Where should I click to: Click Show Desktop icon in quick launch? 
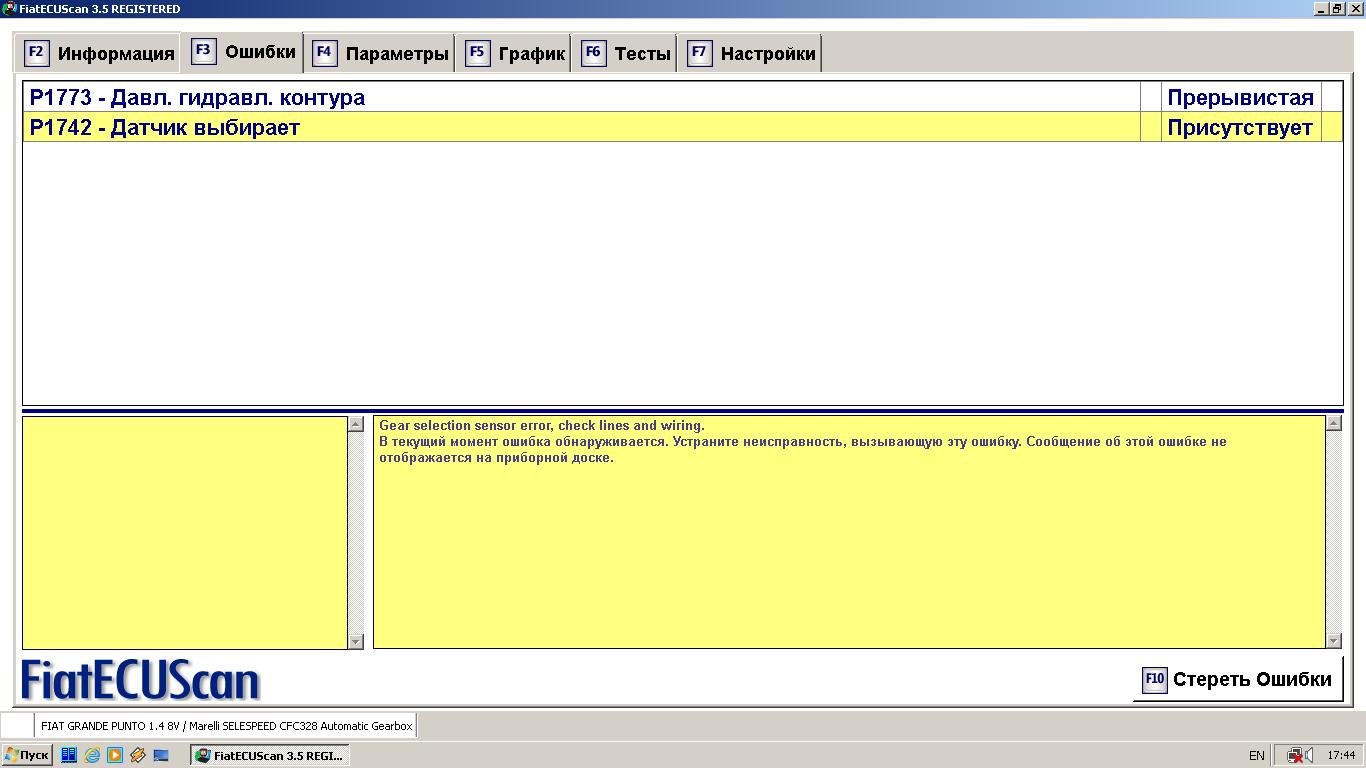point(161,755)
